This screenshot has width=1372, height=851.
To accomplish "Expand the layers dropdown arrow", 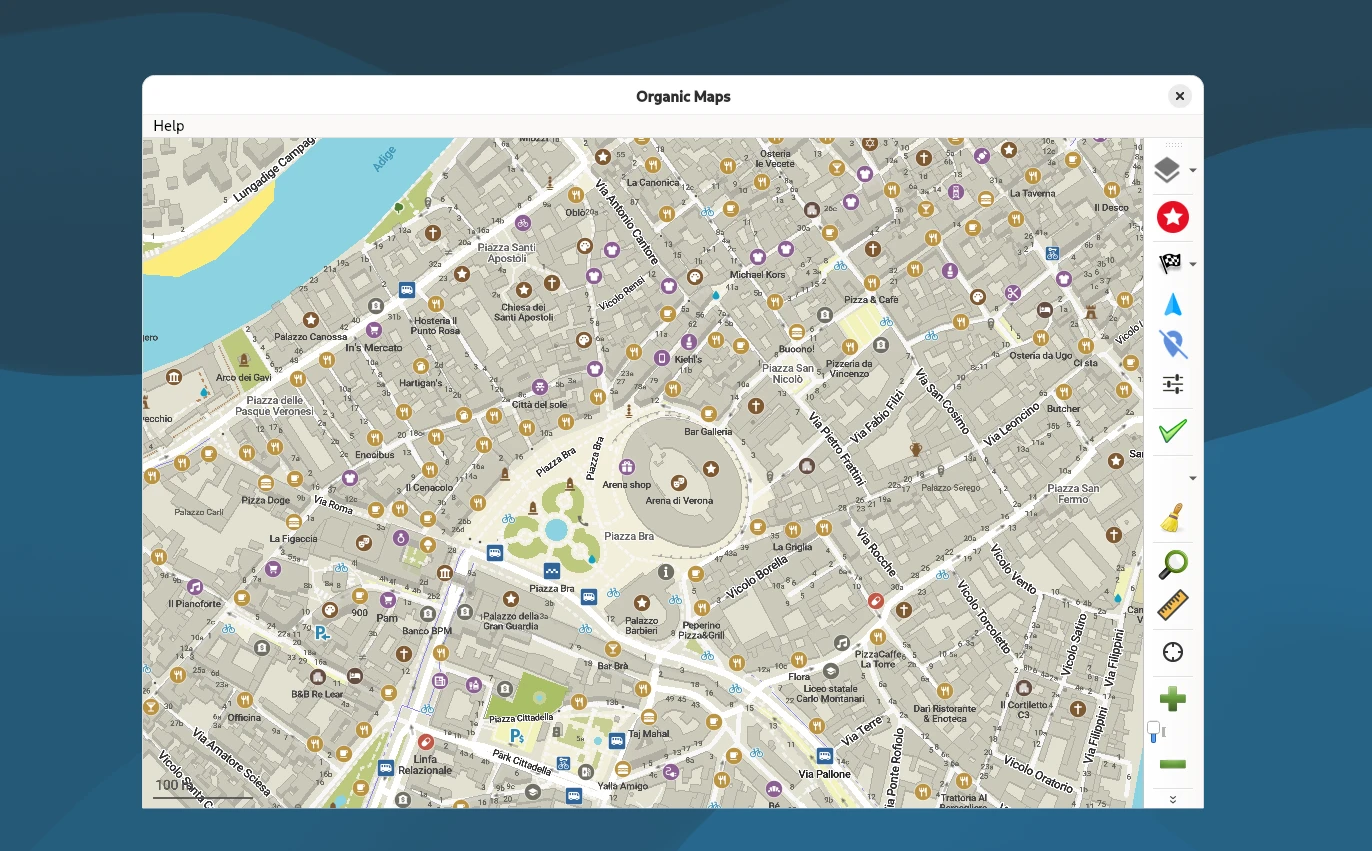I will (x=1193, y=171).
